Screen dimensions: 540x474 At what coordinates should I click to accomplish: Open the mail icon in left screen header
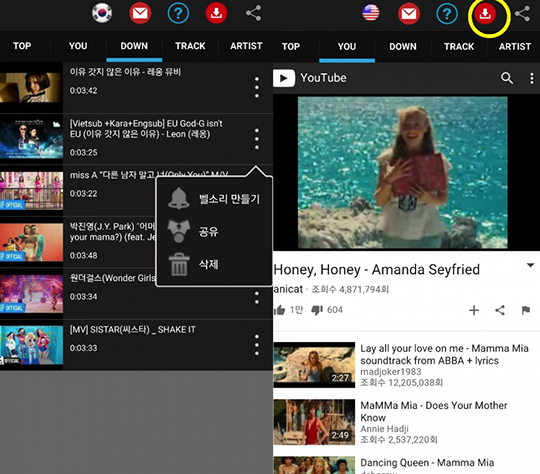140,13
